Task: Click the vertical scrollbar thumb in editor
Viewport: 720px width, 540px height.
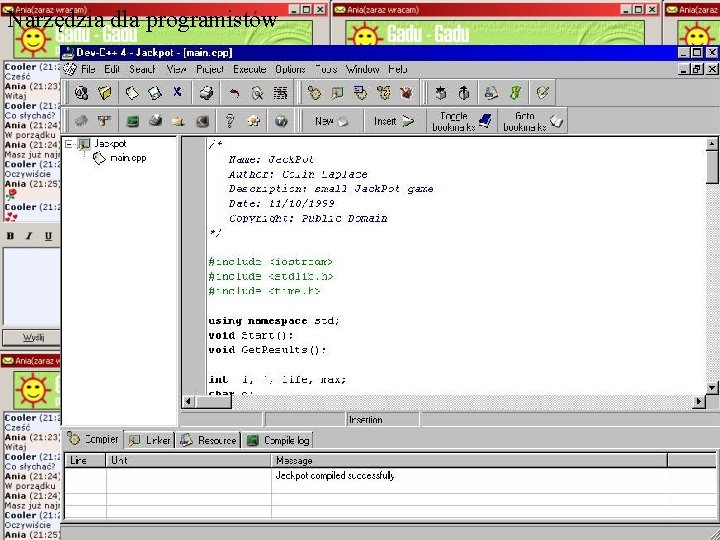Action: click(x=712, y=168)
